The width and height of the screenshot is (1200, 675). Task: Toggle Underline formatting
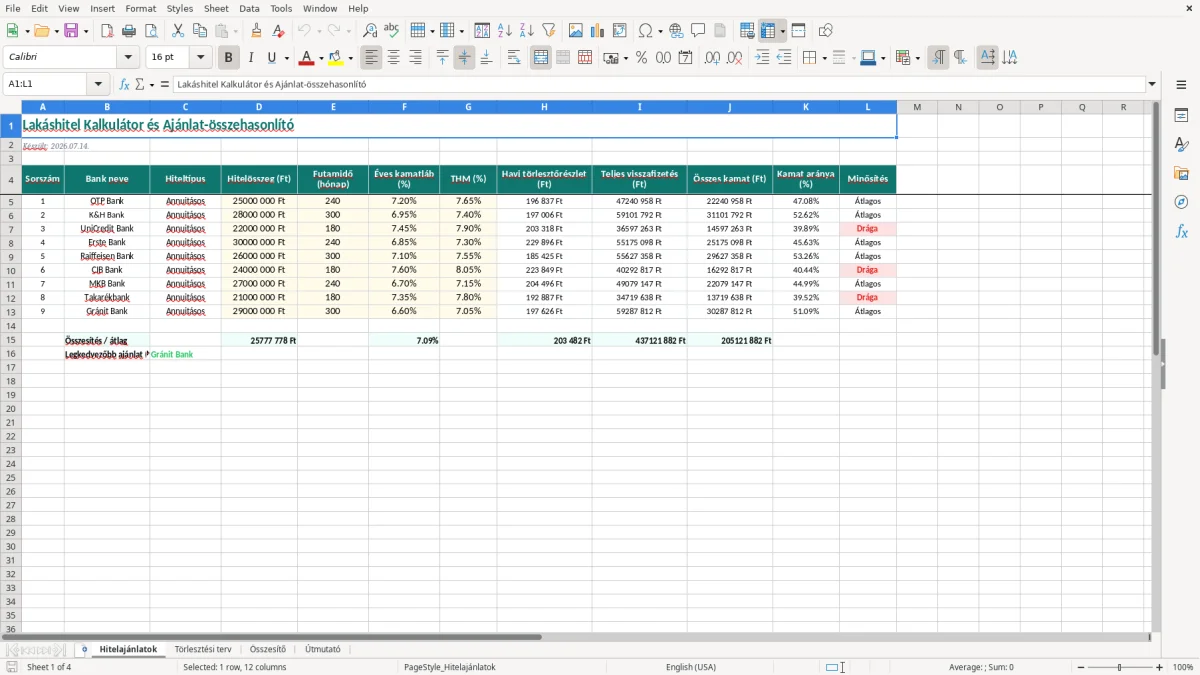coord(271,58)
